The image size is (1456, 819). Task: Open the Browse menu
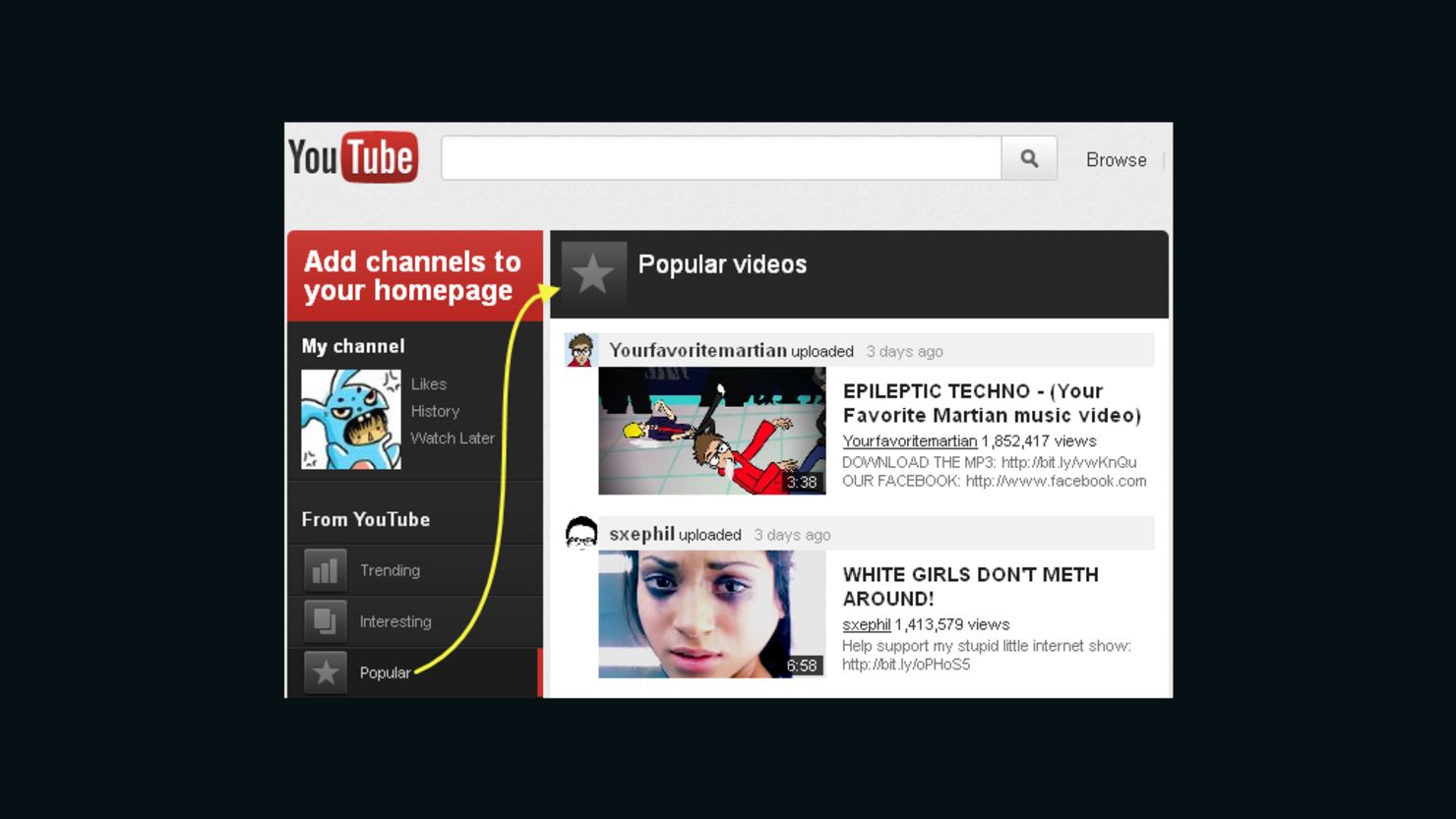point(1116,158)
